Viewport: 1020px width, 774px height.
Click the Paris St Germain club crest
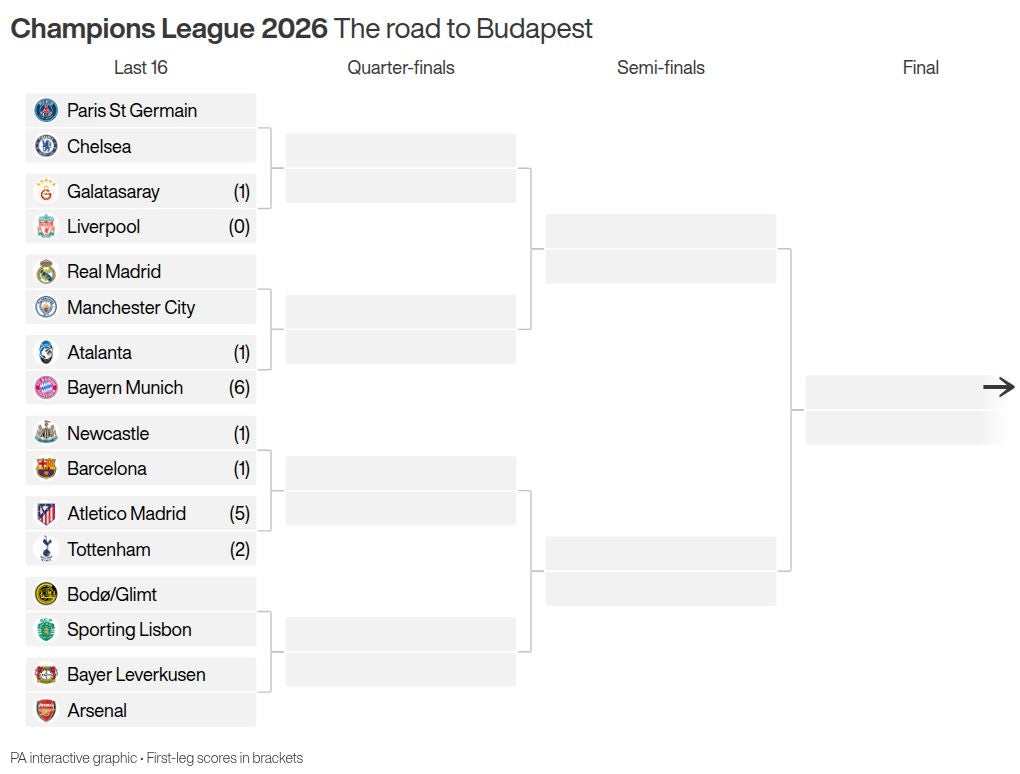coord(46,110)
